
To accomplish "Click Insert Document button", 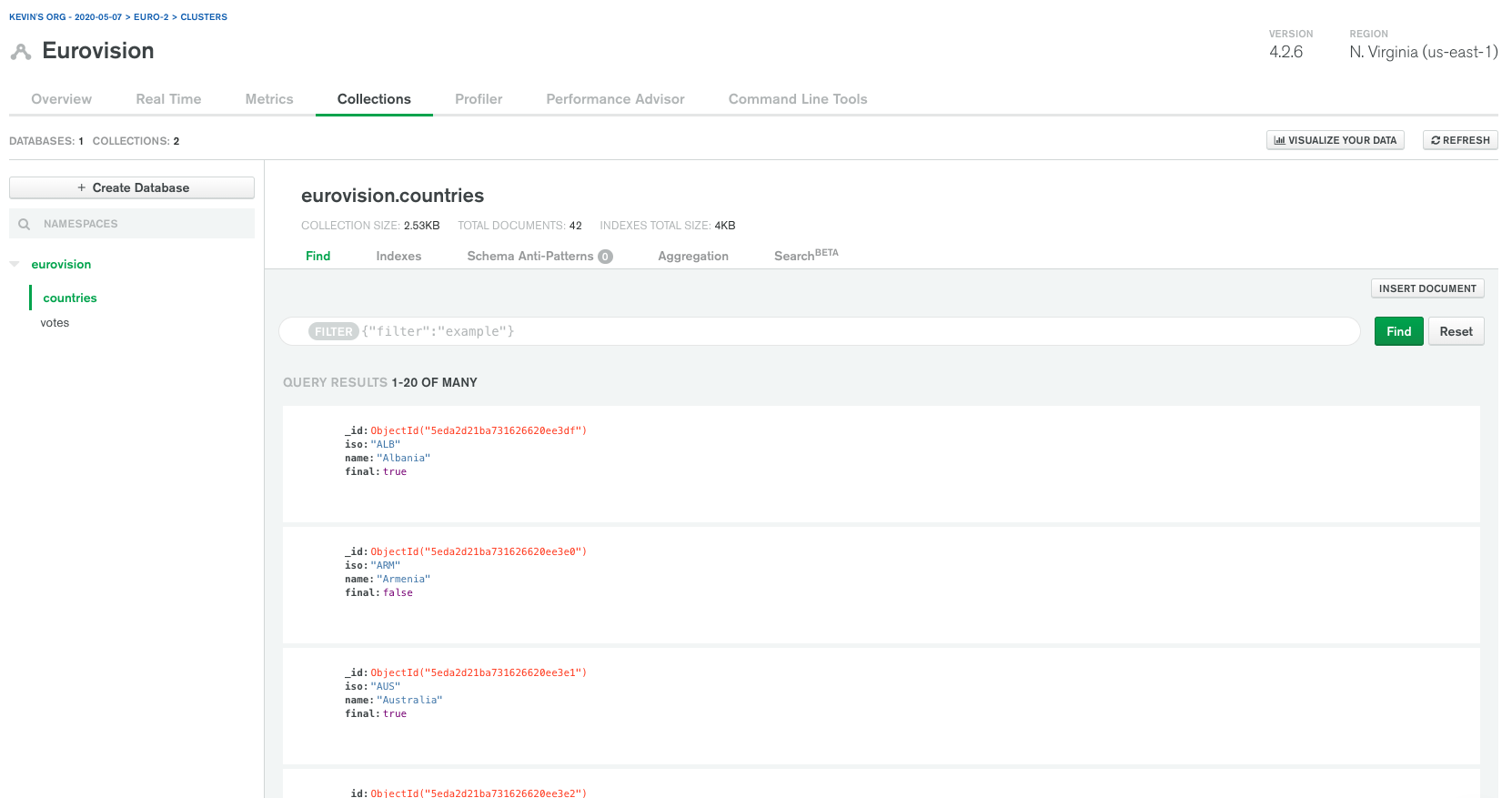I will [x=1427, y=288].
